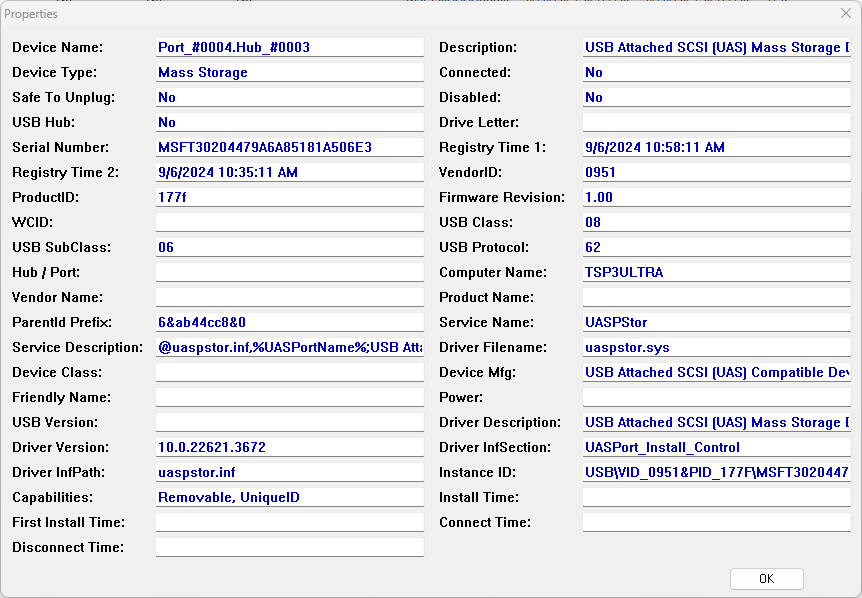Viewport: 862px width, 598px height.
Task: Click the Driver Description field
Action: 717,423
